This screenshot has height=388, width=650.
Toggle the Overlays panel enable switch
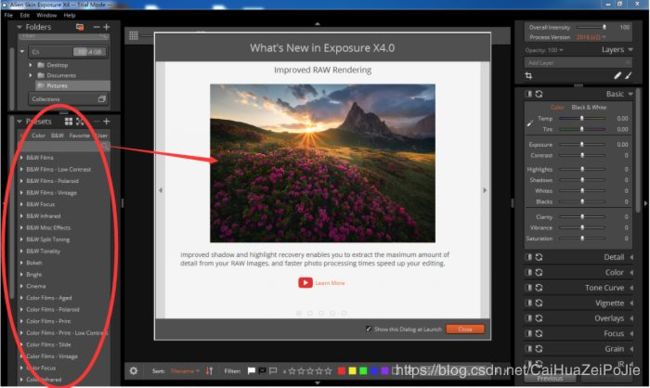(x=529, y=318)
